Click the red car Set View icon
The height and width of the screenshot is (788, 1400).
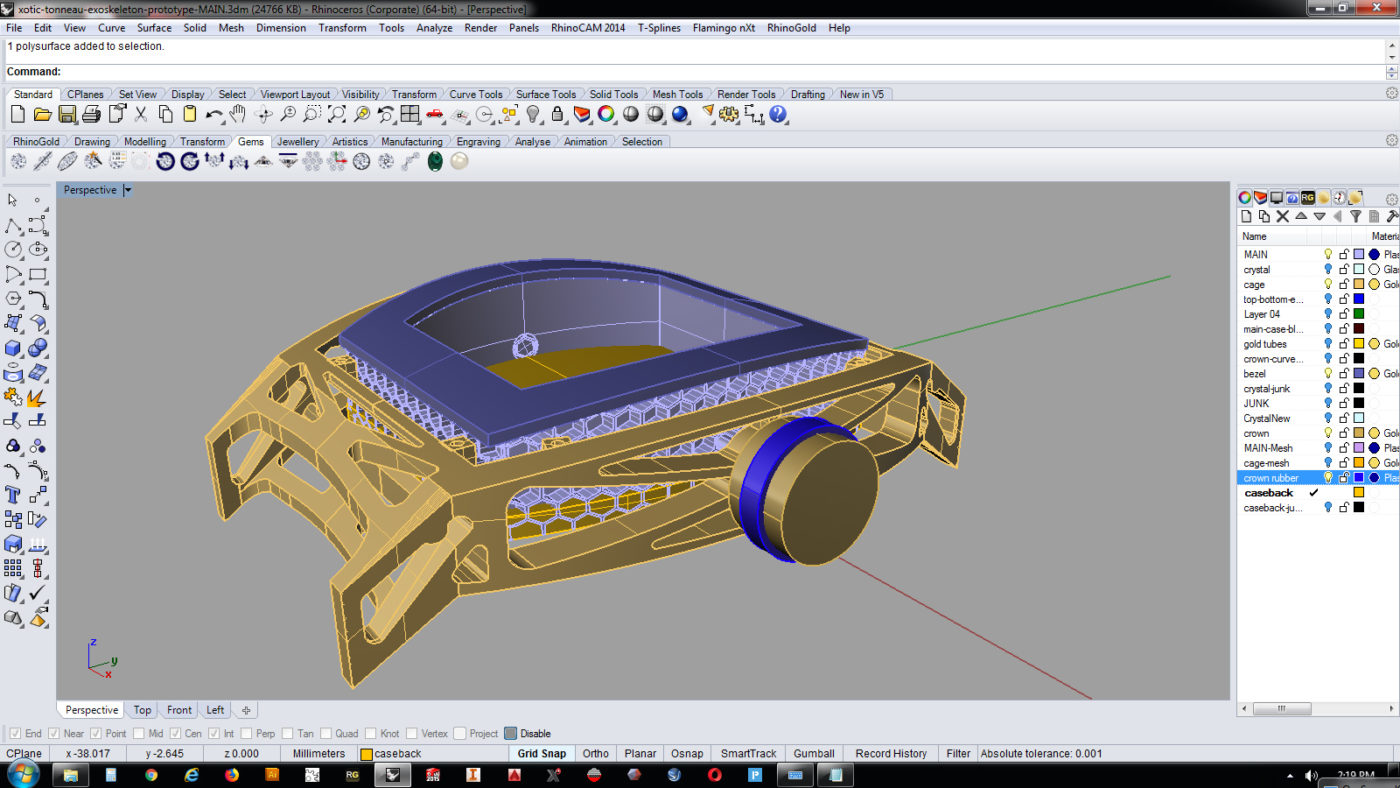click(435, 115)
